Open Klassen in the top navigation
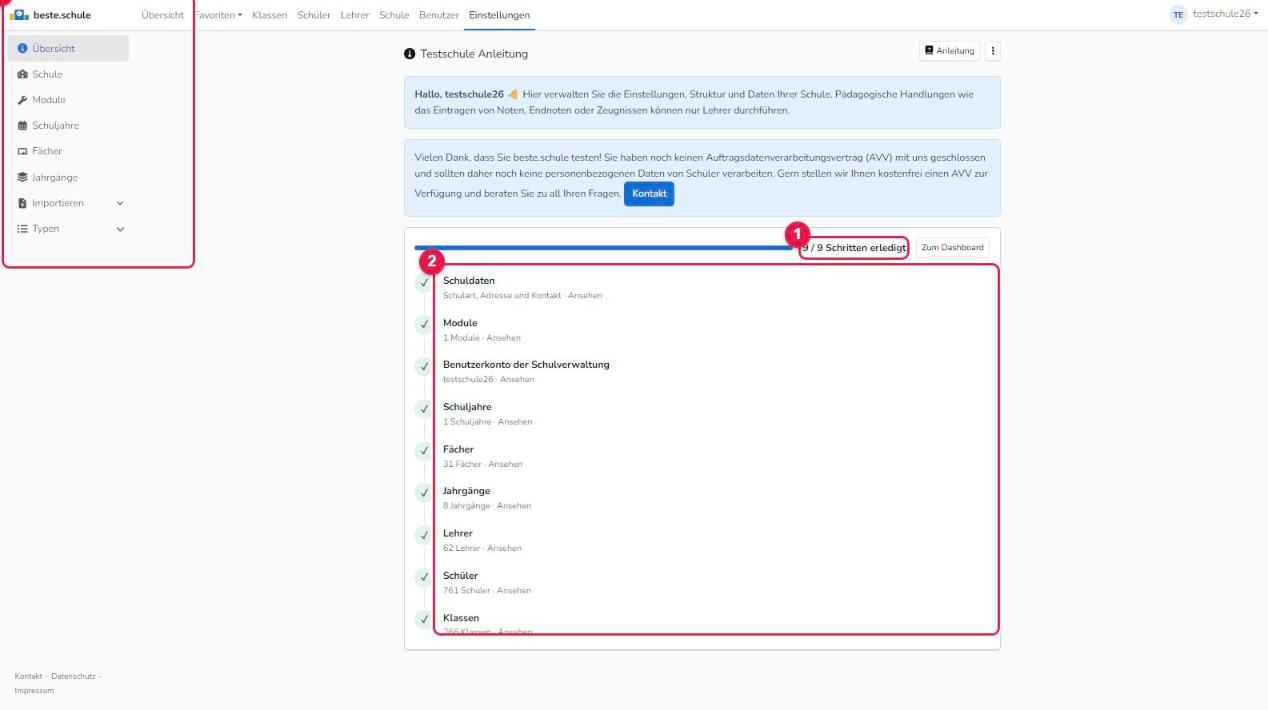1268x710 pixels. (270, 15)
